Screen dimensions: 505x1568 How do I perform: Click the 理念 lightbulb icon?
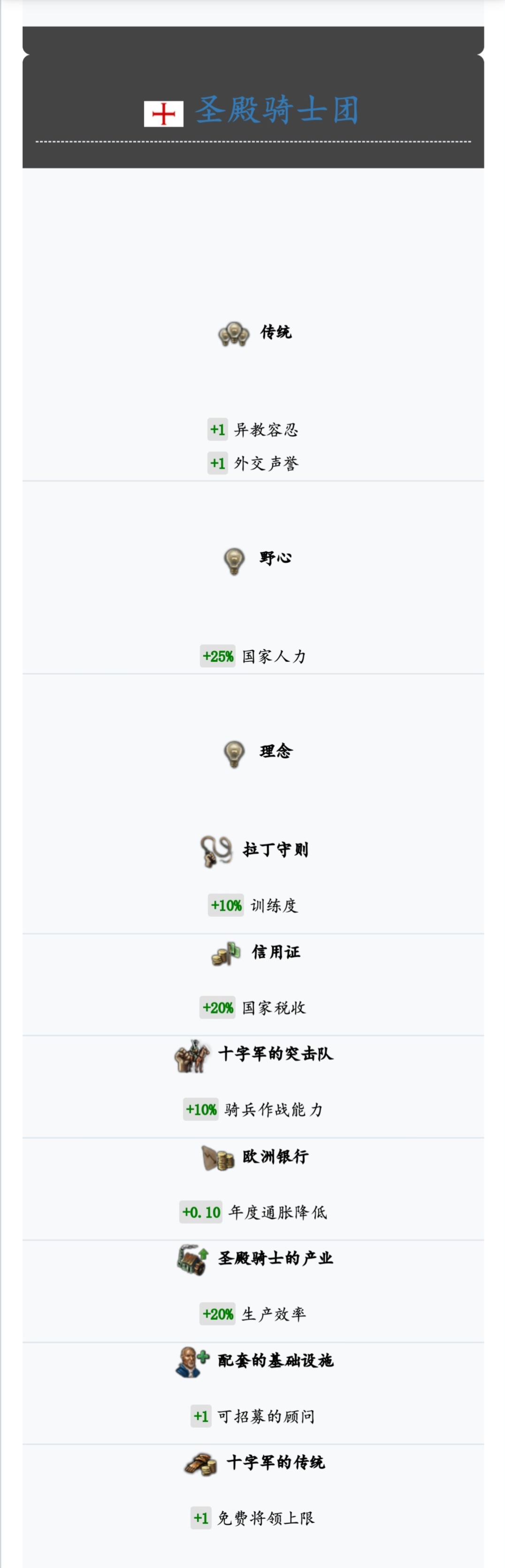[x=234, y=753]
